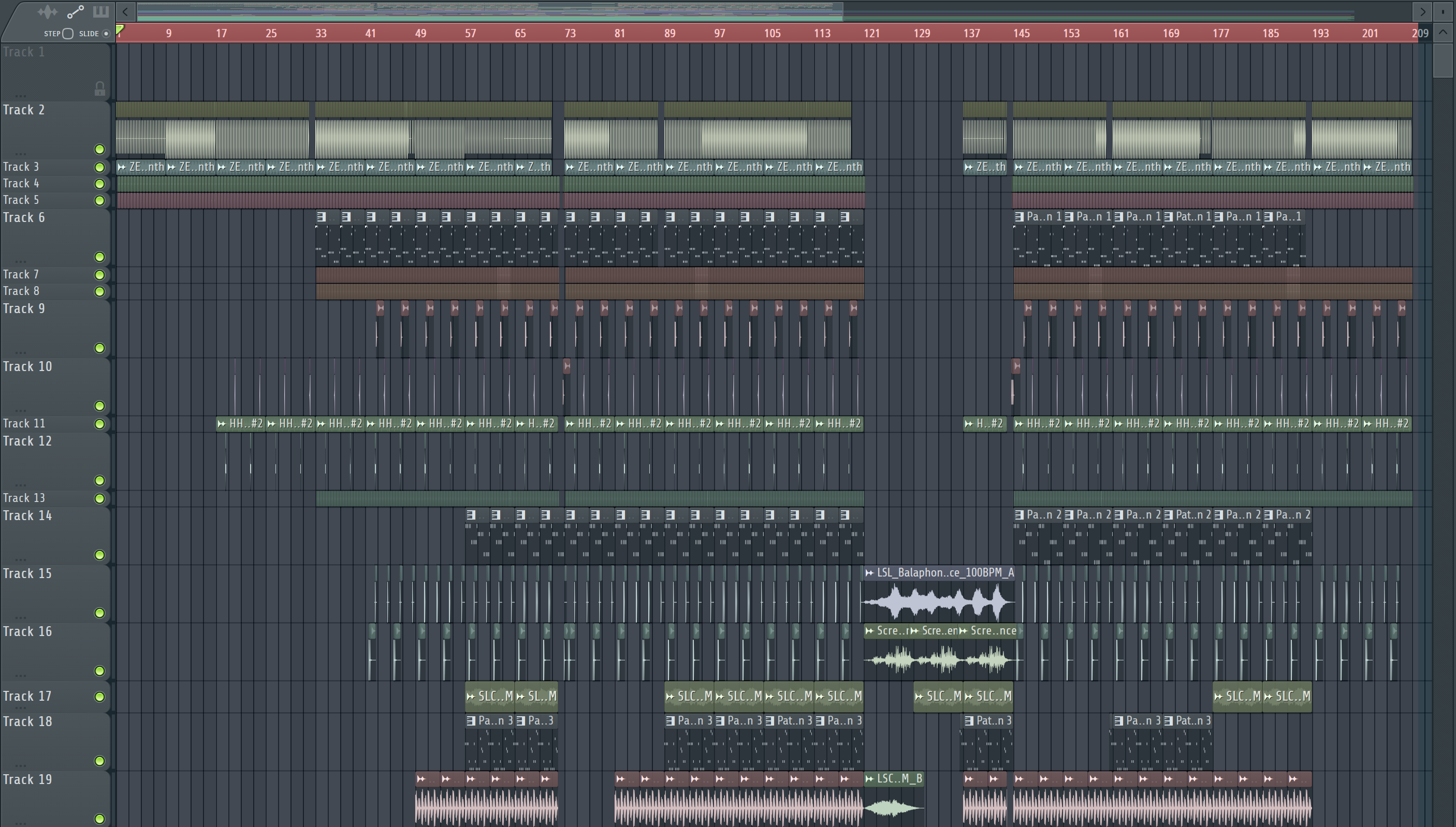Click bar 73 on the timeline ruler
The width and height of the screenshot is (1456, 827).
click(570, 33)
